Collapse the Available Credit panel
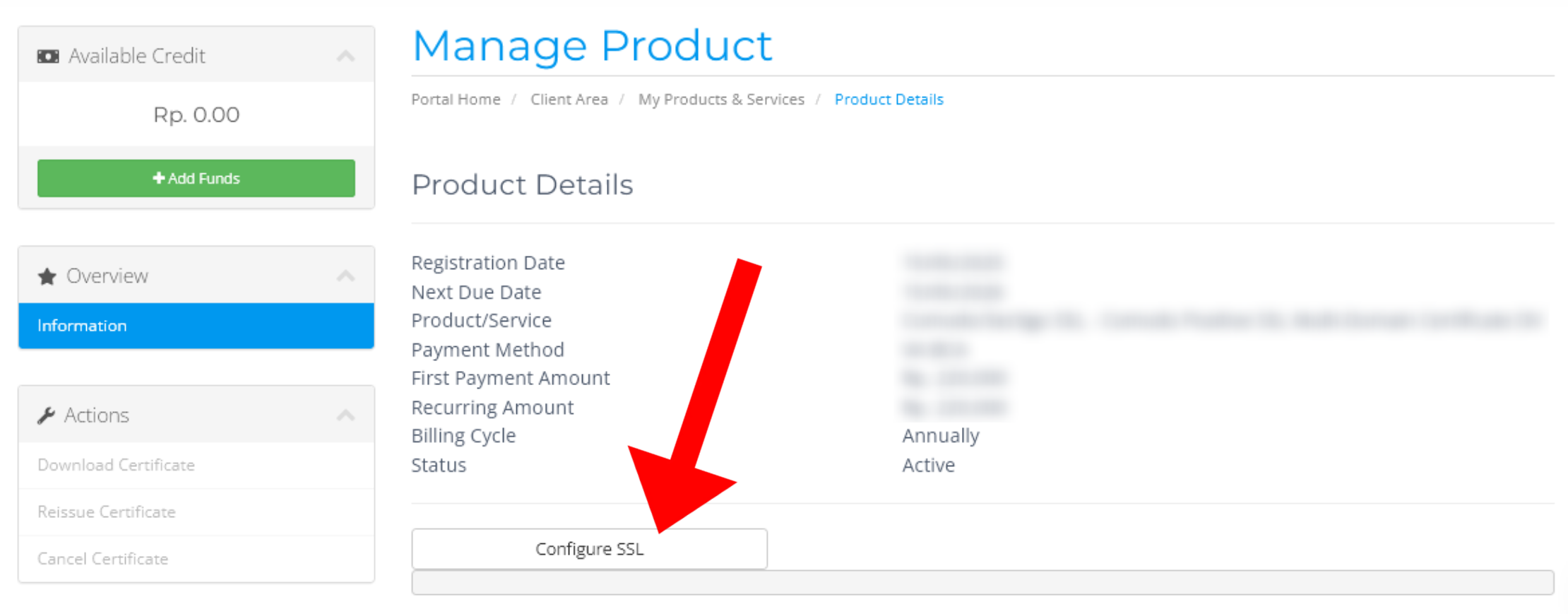The image size is (1568, 614). (345, 57)
